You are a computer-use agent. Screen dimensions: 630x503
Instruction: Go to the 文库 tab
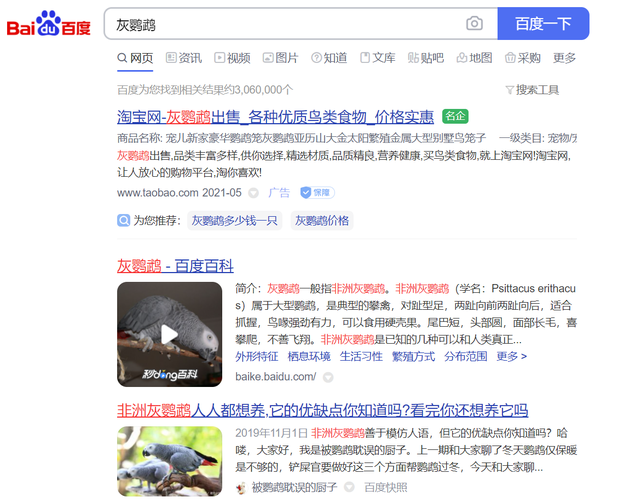point(378,58)
